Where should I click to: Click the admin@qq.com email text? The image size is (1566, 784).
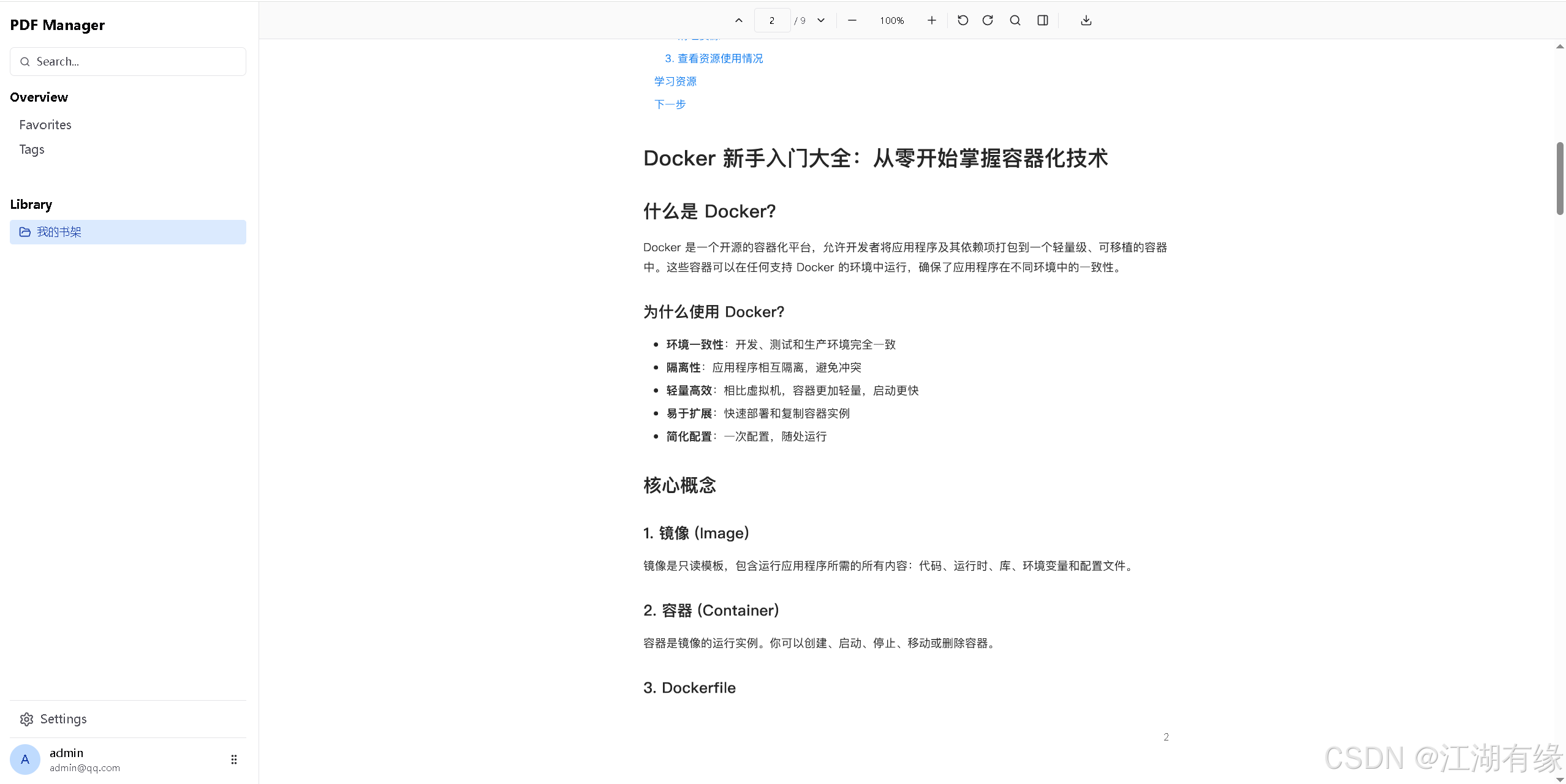click(85, 768)
